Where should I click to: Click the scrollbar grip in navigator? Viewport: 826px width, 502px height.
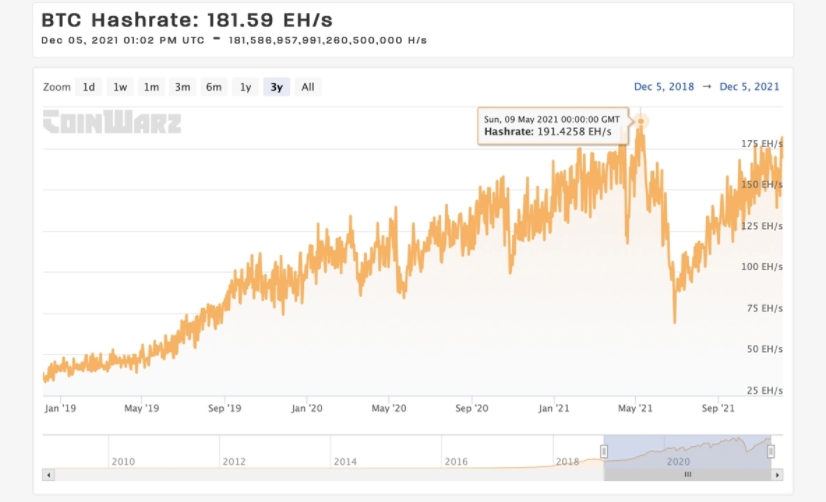pos(687,475)
